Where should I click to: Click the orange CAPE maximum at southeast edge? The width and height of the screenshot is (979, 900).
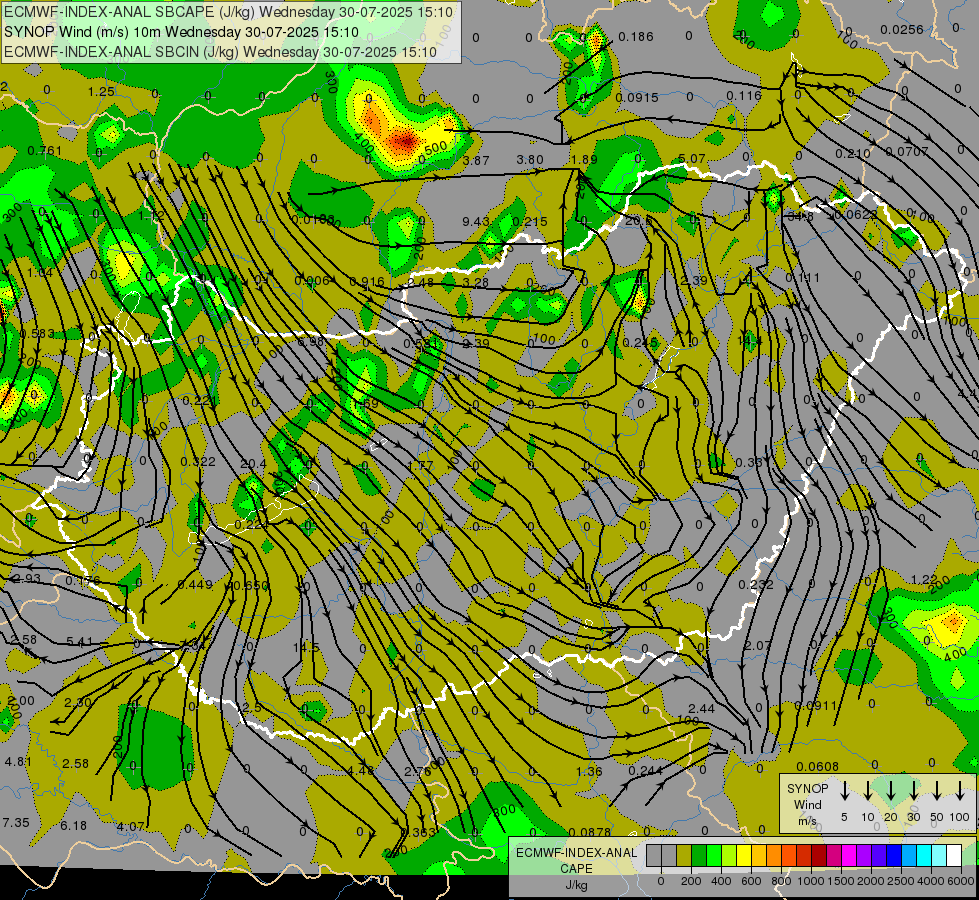tap(953, 620)
